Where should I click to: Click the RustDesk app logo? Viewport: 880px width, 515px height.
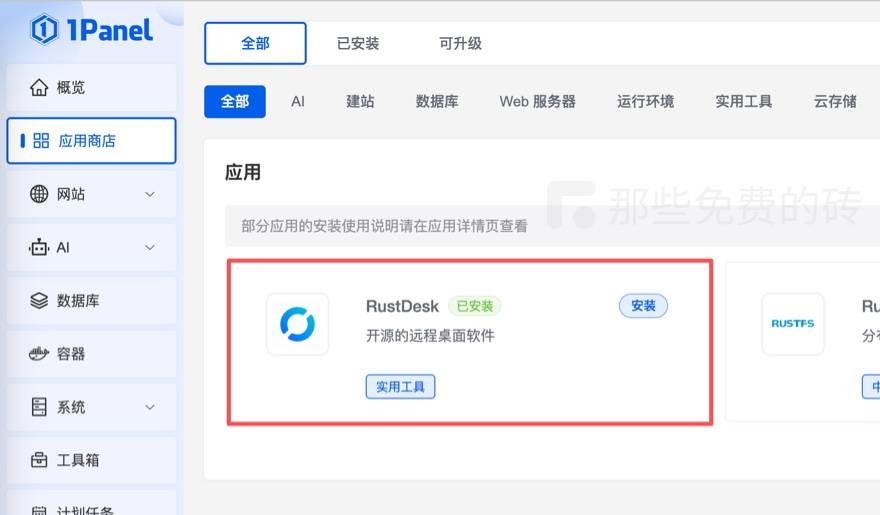coord(297,324)
